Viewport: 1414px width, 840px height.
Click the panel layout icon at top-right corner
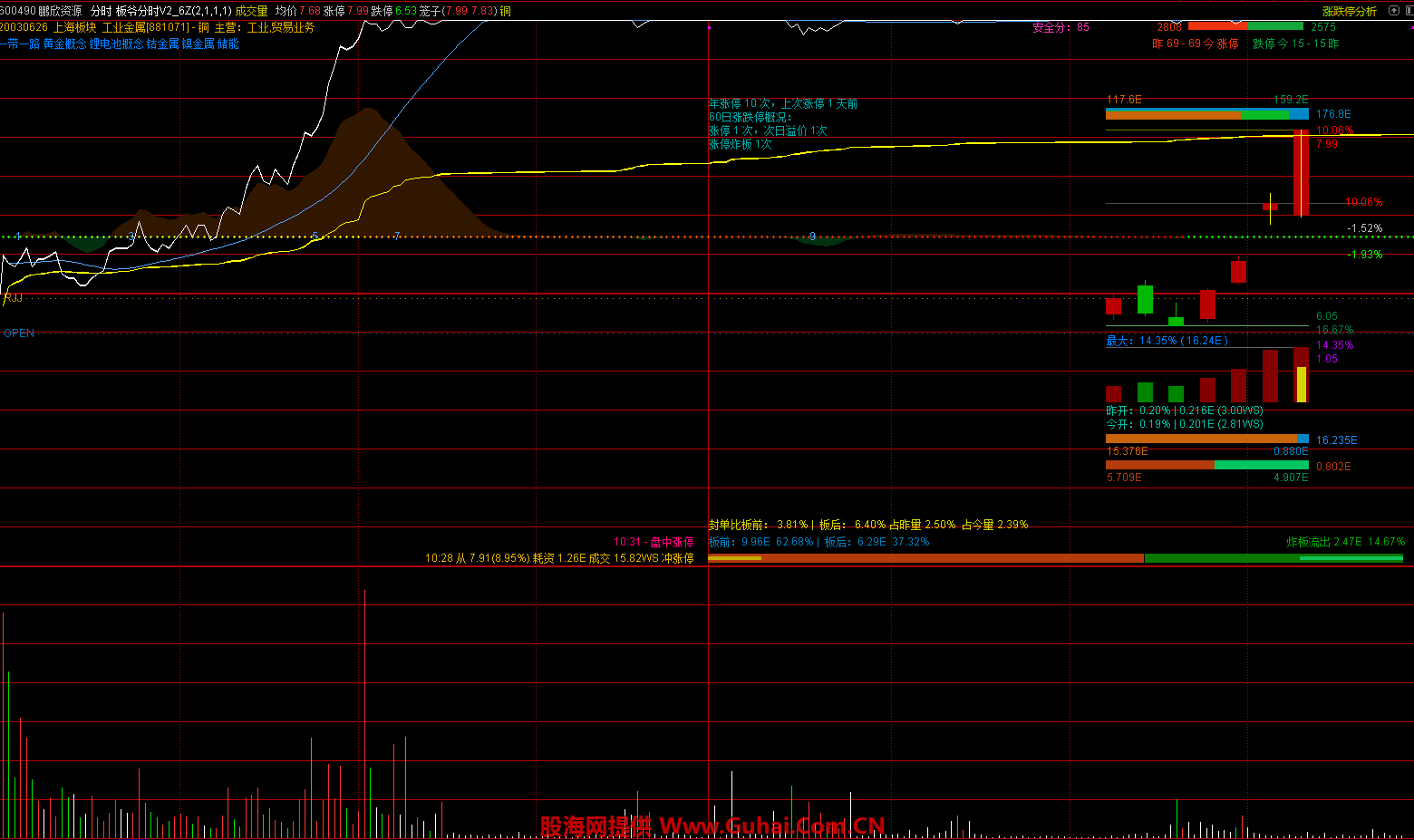pos(1408,11)
